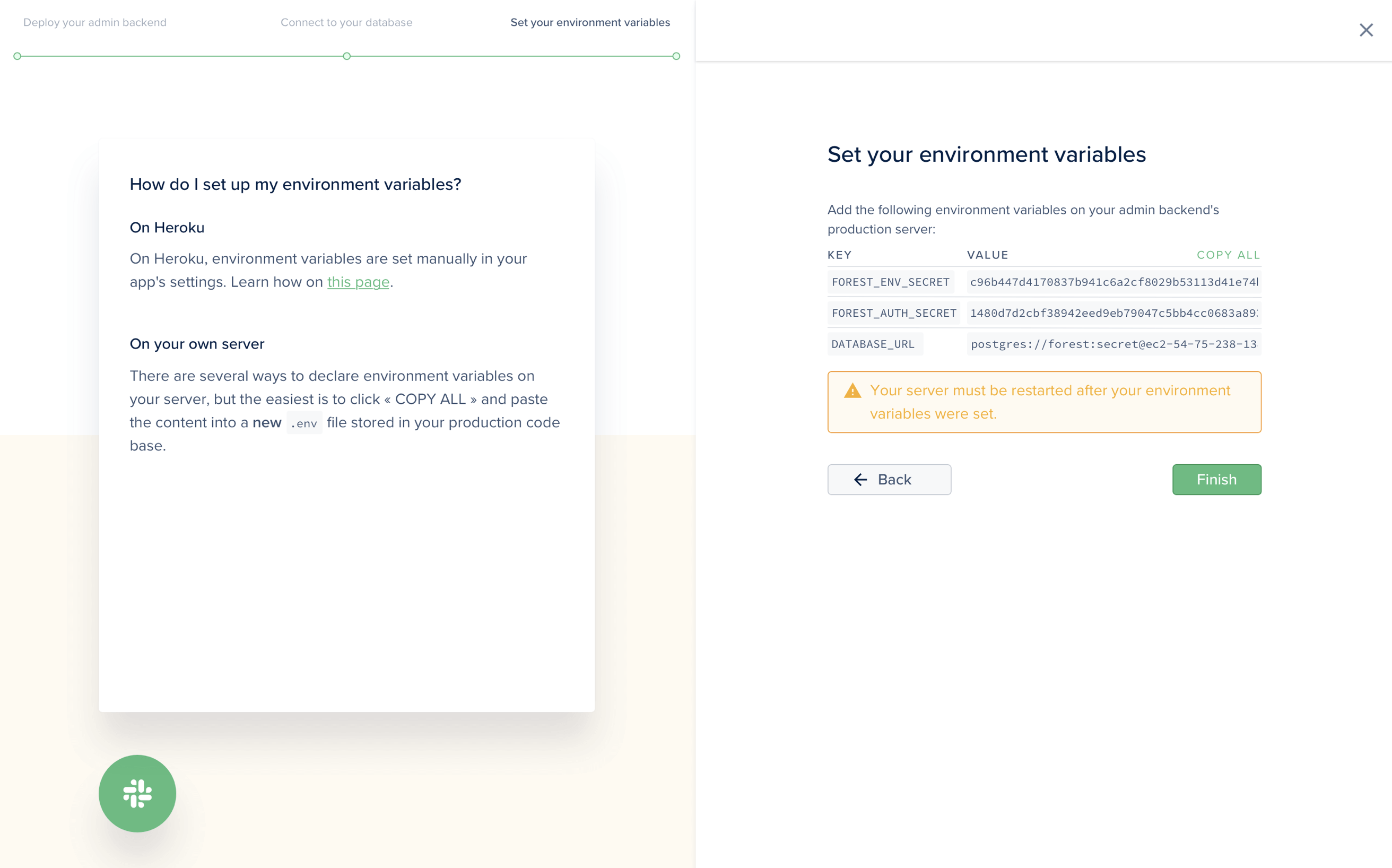Click the back arrow icon
The height and width of the screenshot is (868, 1392).
click(x=860, y=479)
